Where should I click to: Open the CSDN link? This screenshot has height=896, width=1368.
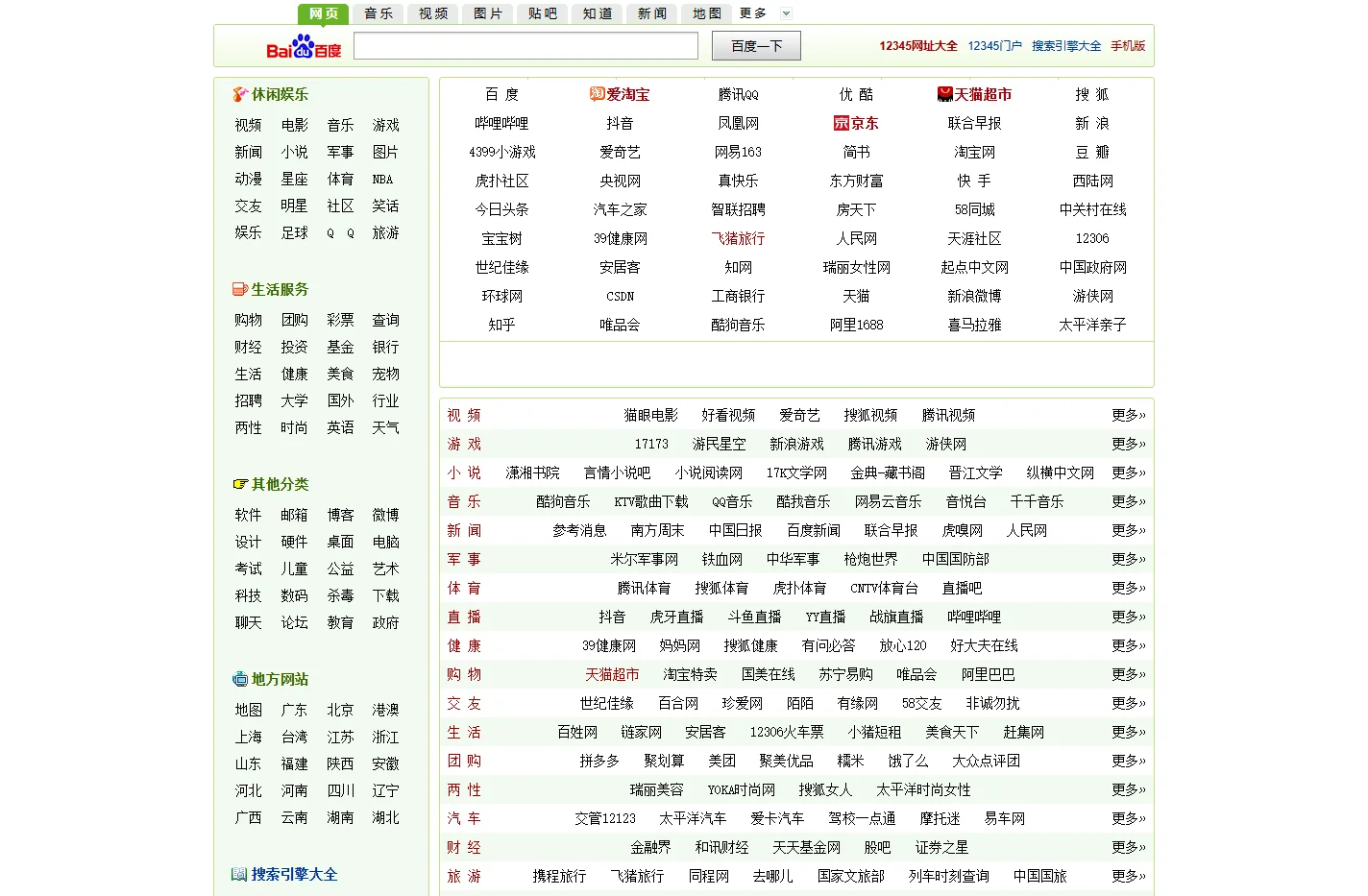click(x=620, y=296)
